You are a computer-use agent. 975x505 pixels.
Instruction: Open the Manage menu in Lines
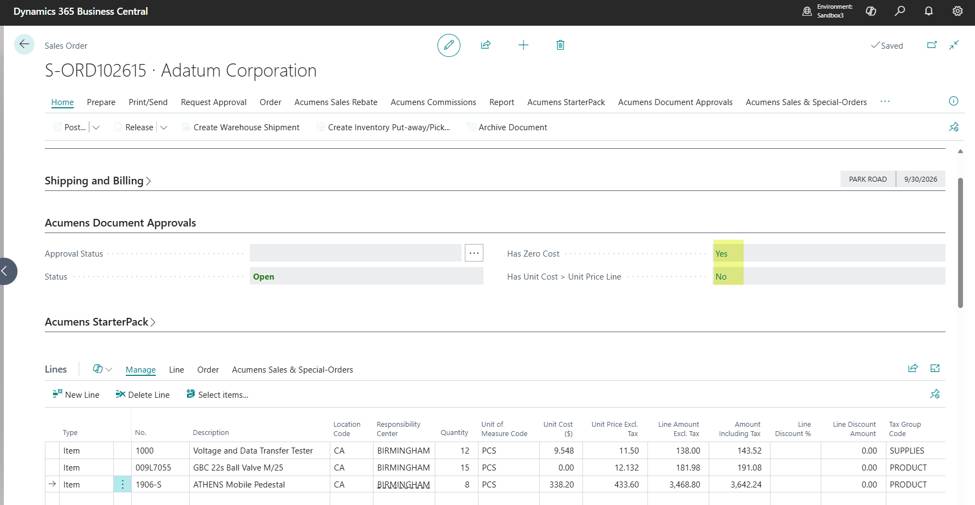(141, 369)
